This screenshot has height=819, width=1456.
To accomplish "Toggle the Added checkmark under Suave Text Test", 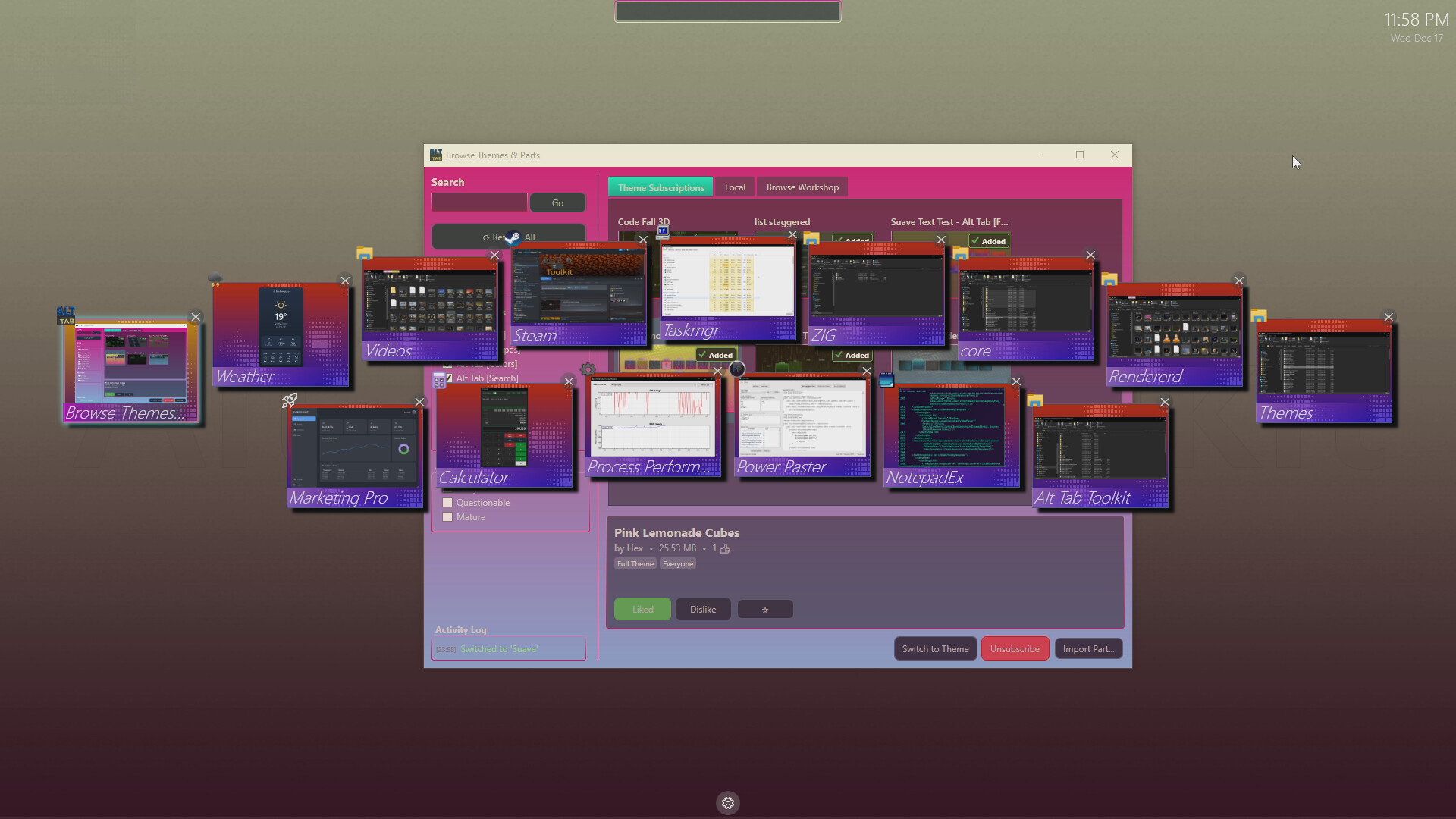I will (x=988, y=241).
